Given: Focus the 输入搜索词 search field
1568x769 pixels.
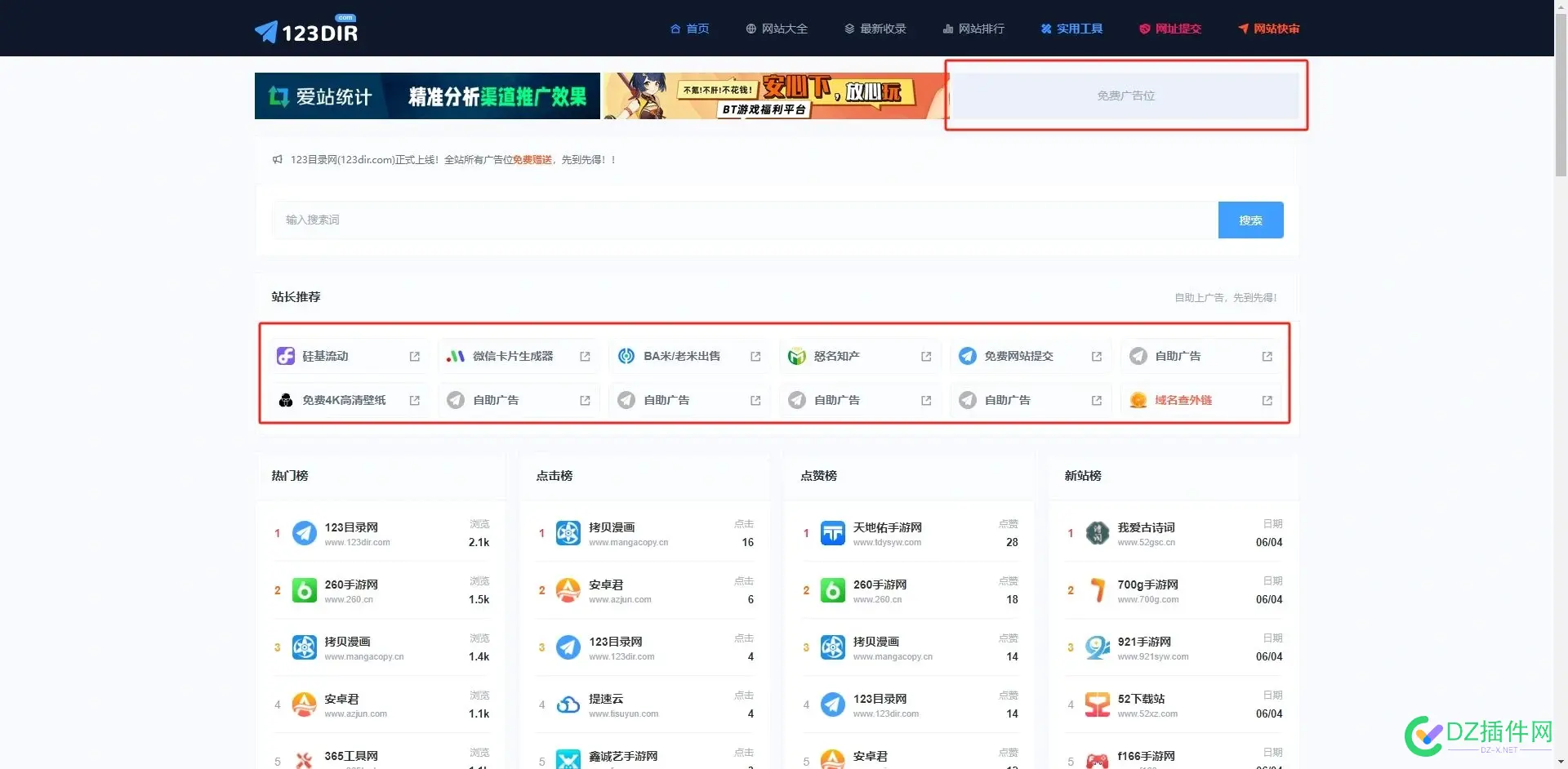Looking at the screenshot, I should coord(743,220).
